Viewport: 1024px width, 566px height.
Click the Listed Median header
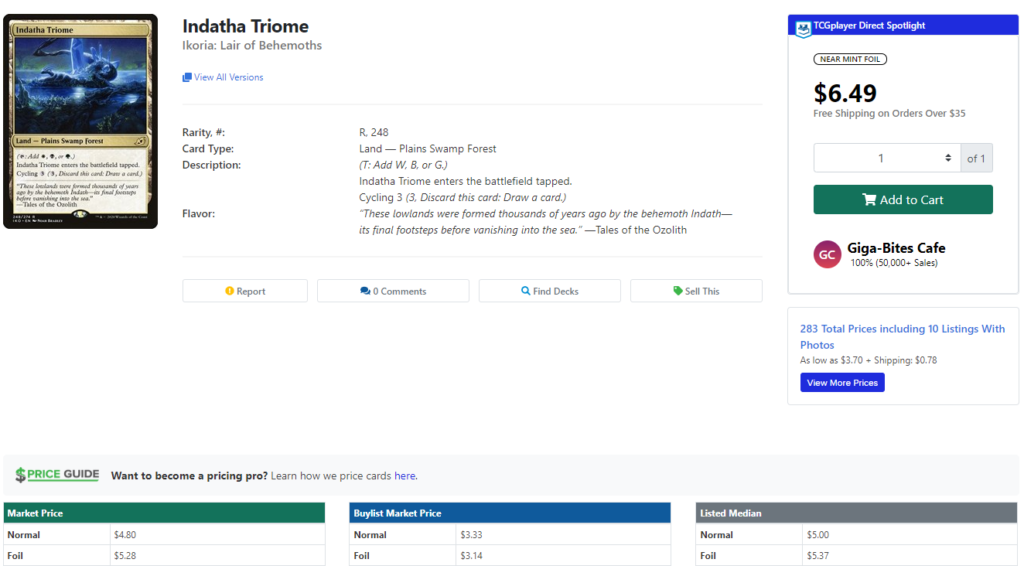coord(856,513)
